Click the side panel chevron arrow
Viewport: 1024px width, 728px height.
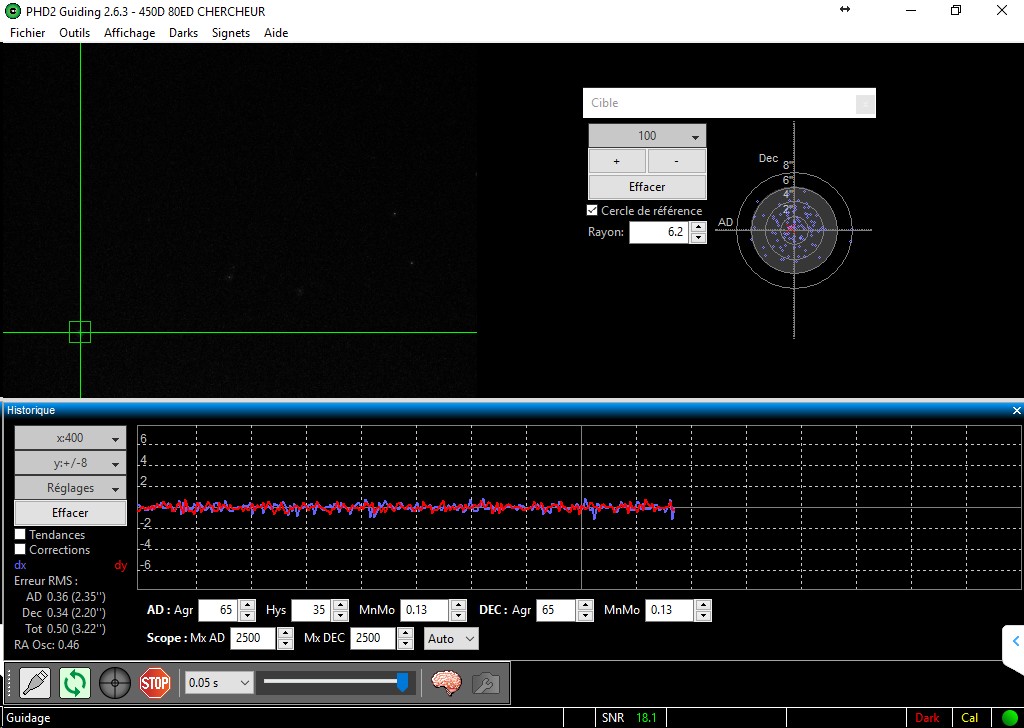tap(1015, 641)
